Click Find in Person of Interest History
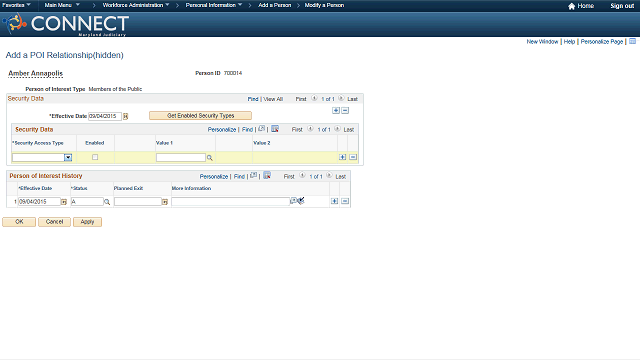 point(239,176)
